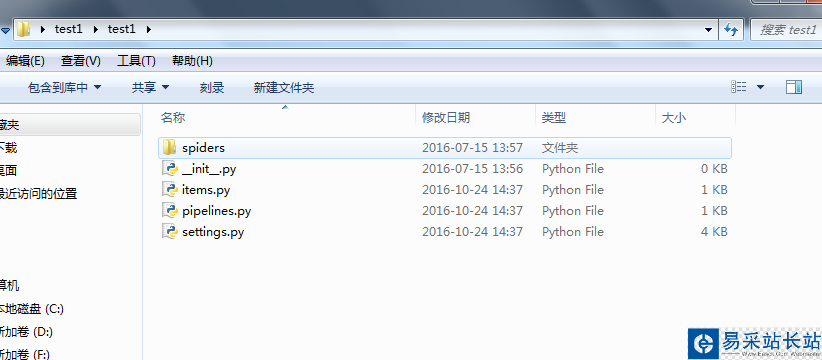822x360 pixels.
Task: Select the spiders folder icon
Action: pos(169,148)
